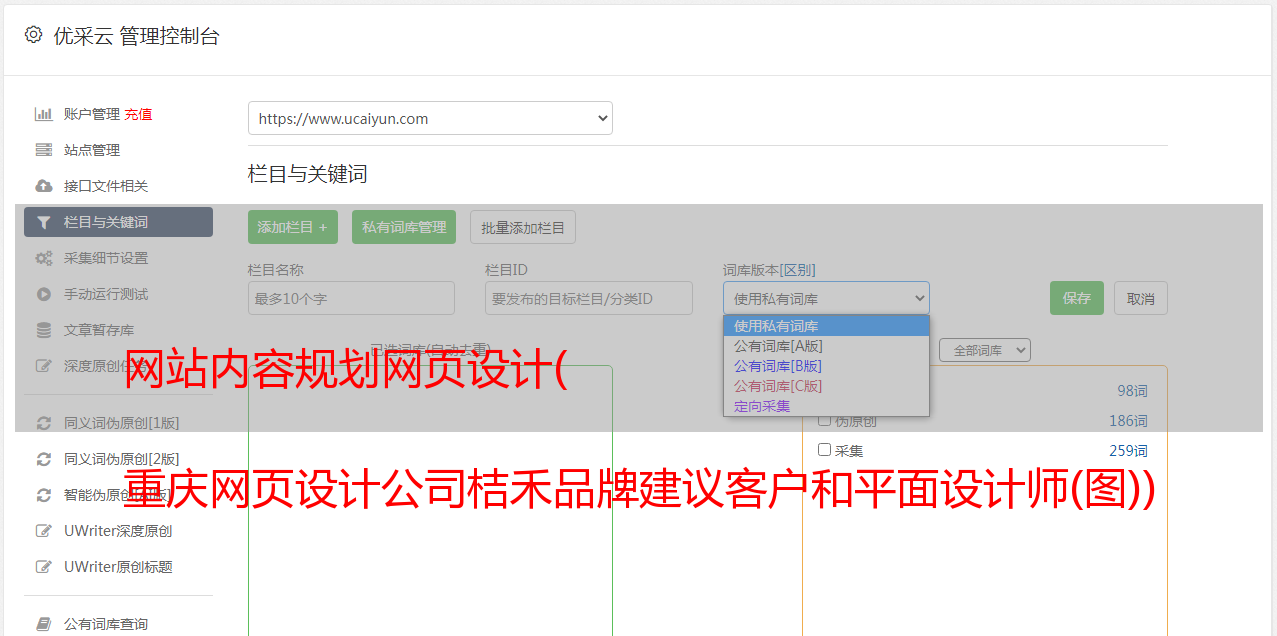Select the 定向采集 option
This screenshot has height=636, width=1277.
coord(826,406)
